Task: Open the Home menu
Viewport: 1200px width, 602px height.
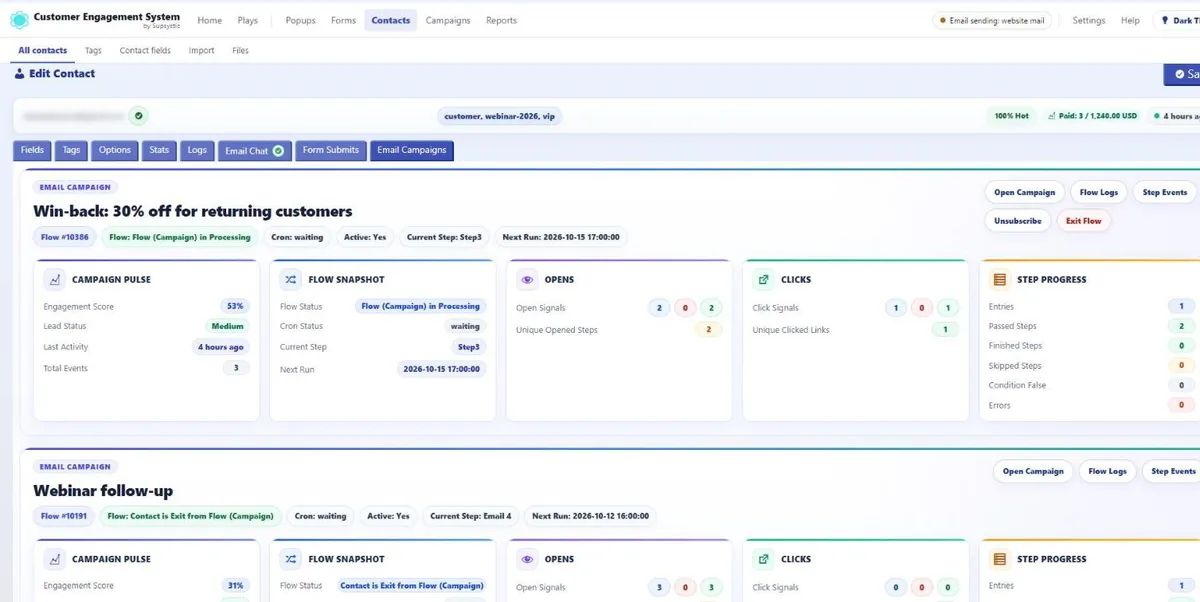Action: (210, 20)
